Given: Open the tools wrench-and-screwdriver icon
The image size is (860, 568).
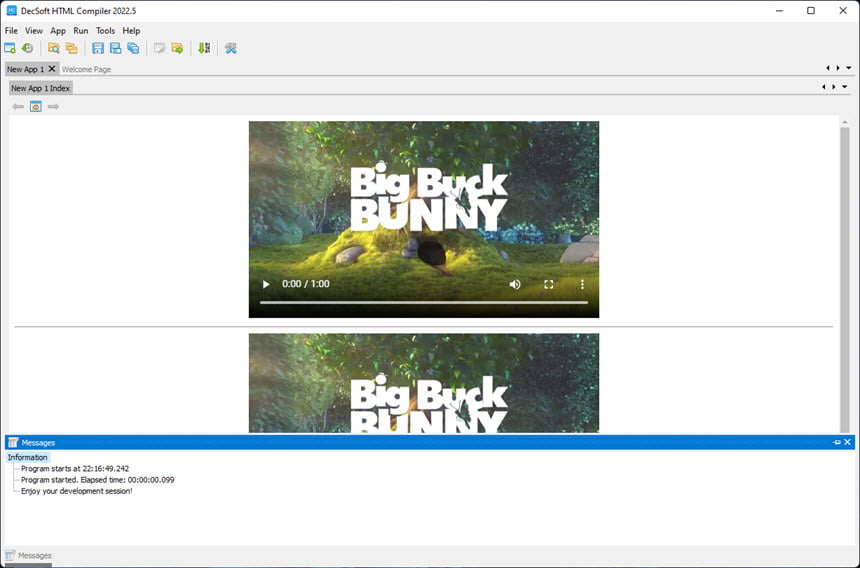Looking at the screenshot, I should (230, 48).
